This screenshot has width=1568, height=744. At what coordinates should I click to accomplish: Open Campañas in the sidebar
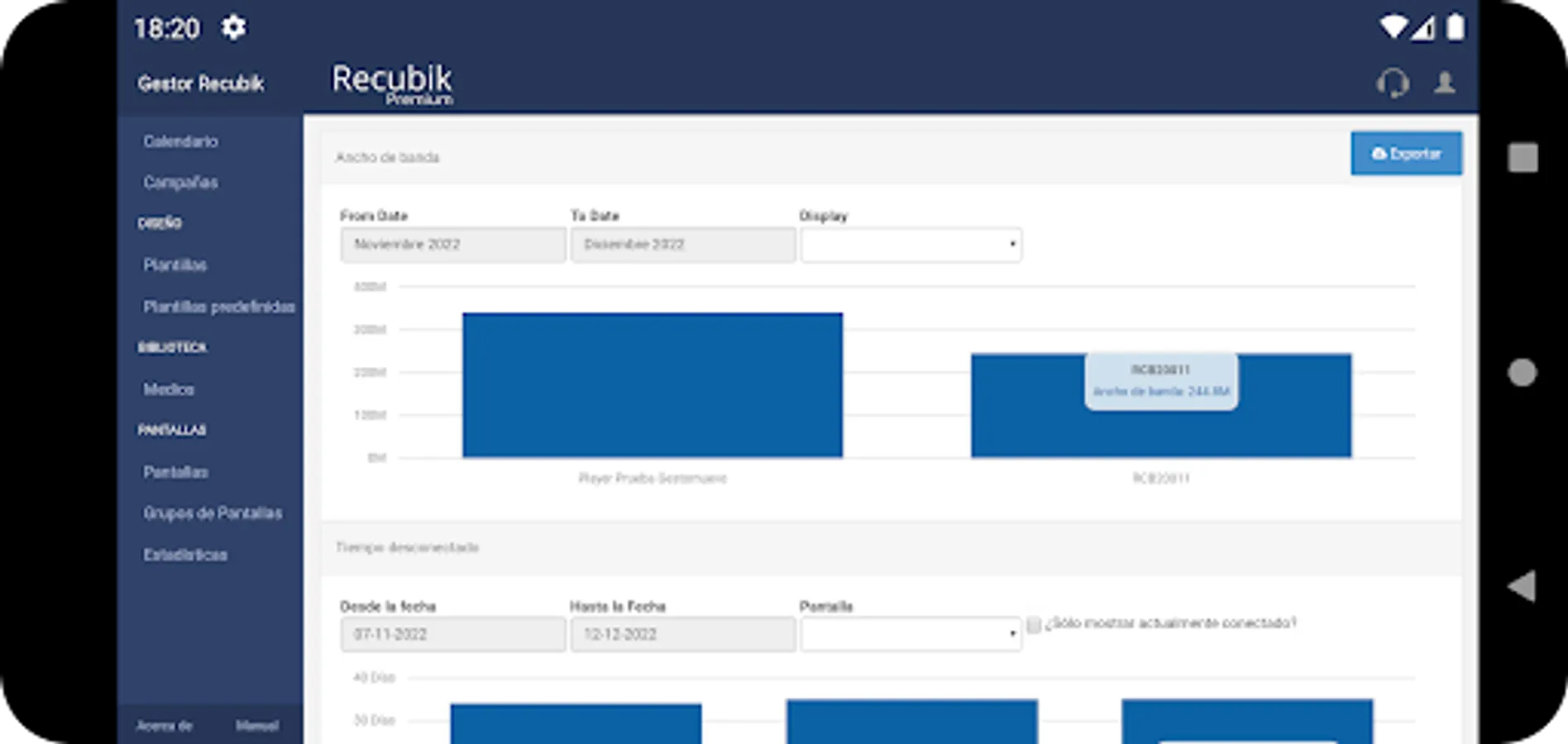click(180, 182)
